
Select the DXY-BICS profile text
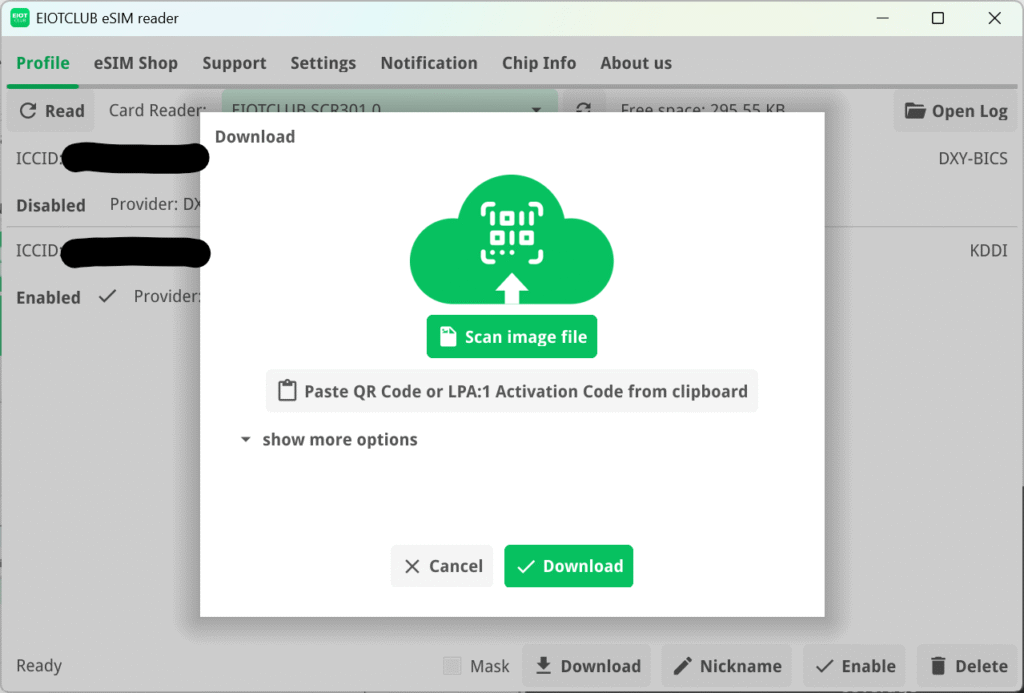coord(972,159)
